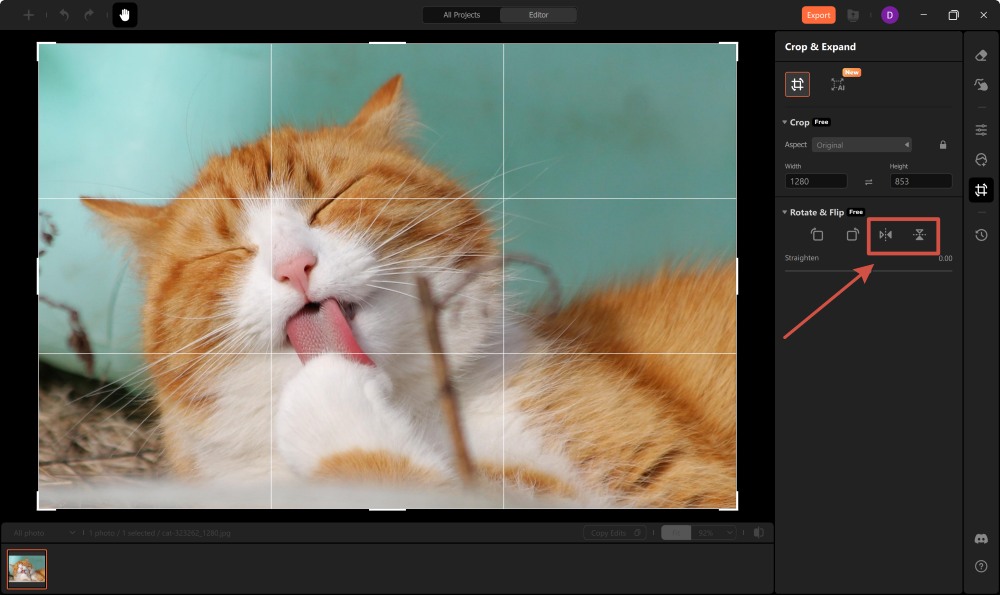Swap the Width and Height values
The height and width of the screenshot is (595, 1000).
(867, 181)
